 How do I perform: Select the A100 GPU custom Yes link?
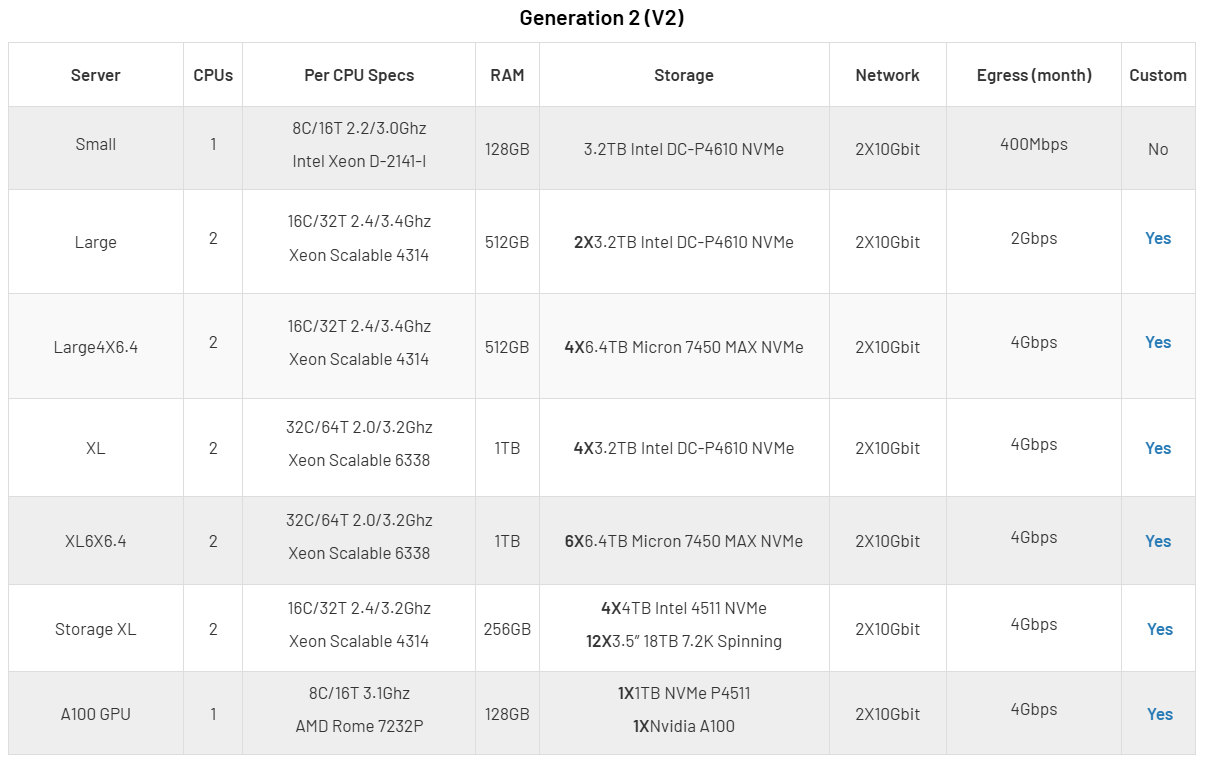click(1159, 714)
